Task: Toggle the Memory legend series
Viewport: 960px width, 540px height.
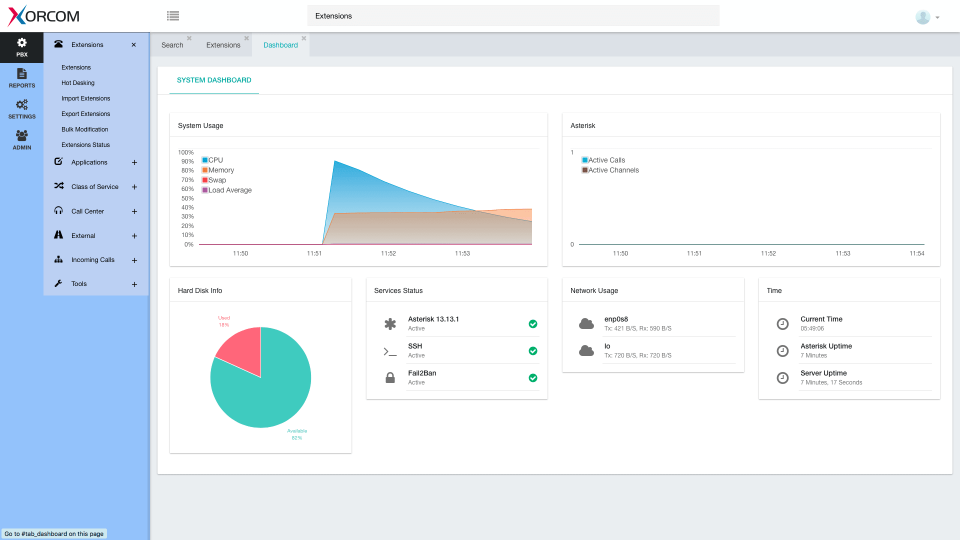Action: 218,170
